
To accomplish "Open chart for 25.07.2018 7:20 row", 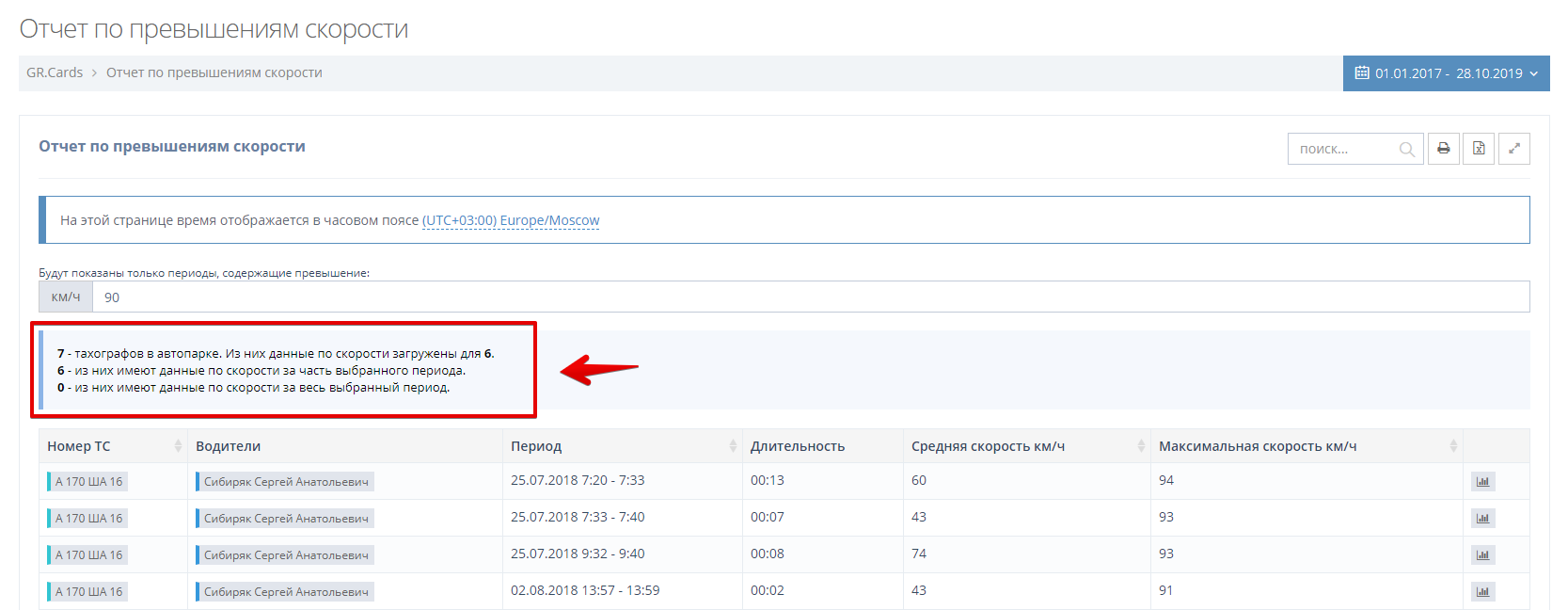I will pos(1482,482).
